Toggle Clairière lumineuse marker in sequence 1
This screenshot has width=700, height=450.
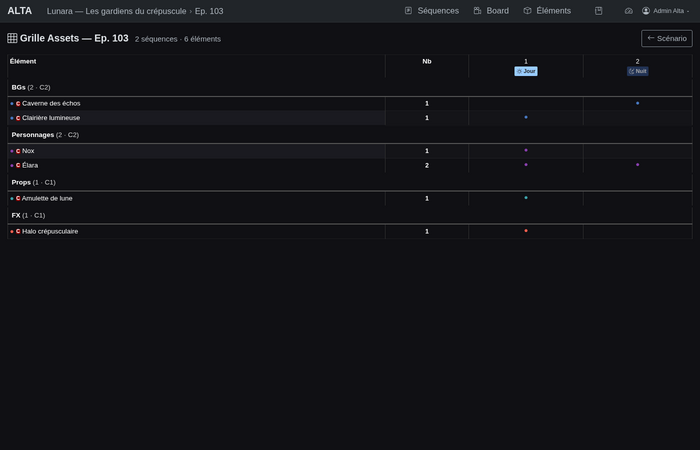coord(526,117)
